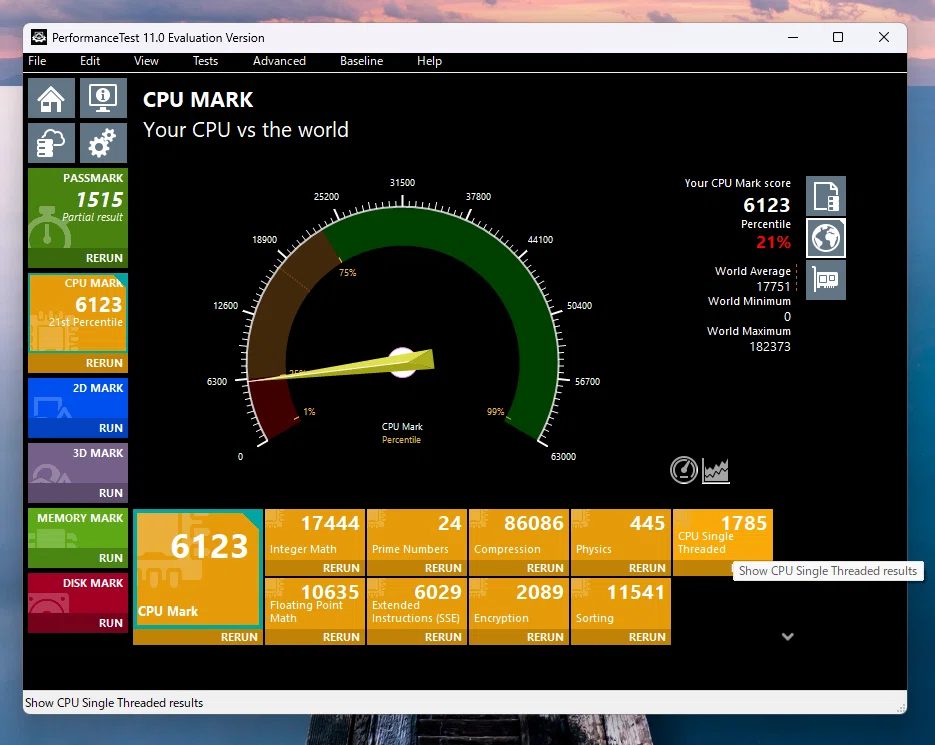This screenshot has width=935, height=745.
Task: Select the CPU Mark 6123 sidebar tile
Action: tap(78, 313)
